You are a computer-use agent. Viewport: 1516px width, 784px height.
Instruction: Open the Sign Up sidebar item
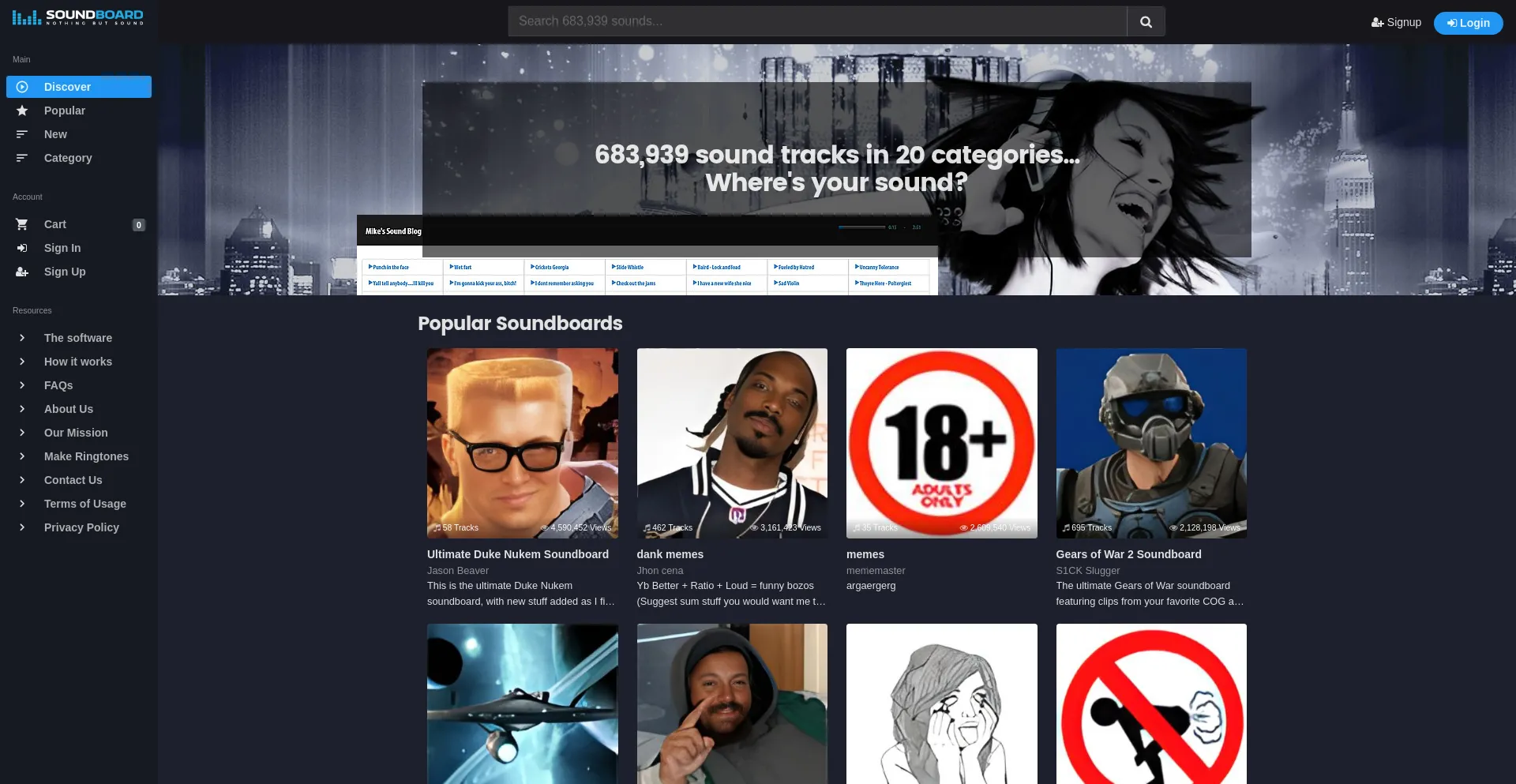coord(79,272)
